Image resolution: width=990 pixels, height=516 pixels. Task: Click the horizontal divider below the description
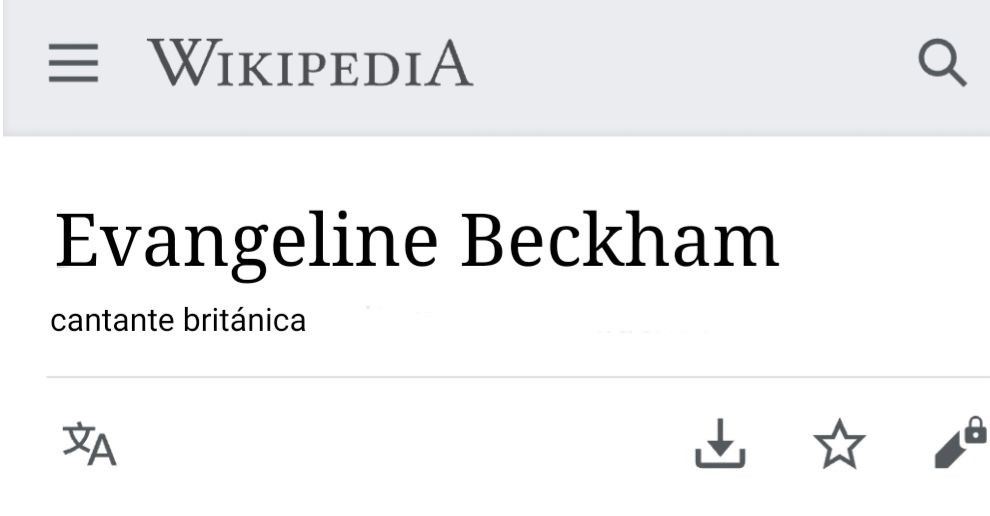(518, 377)
